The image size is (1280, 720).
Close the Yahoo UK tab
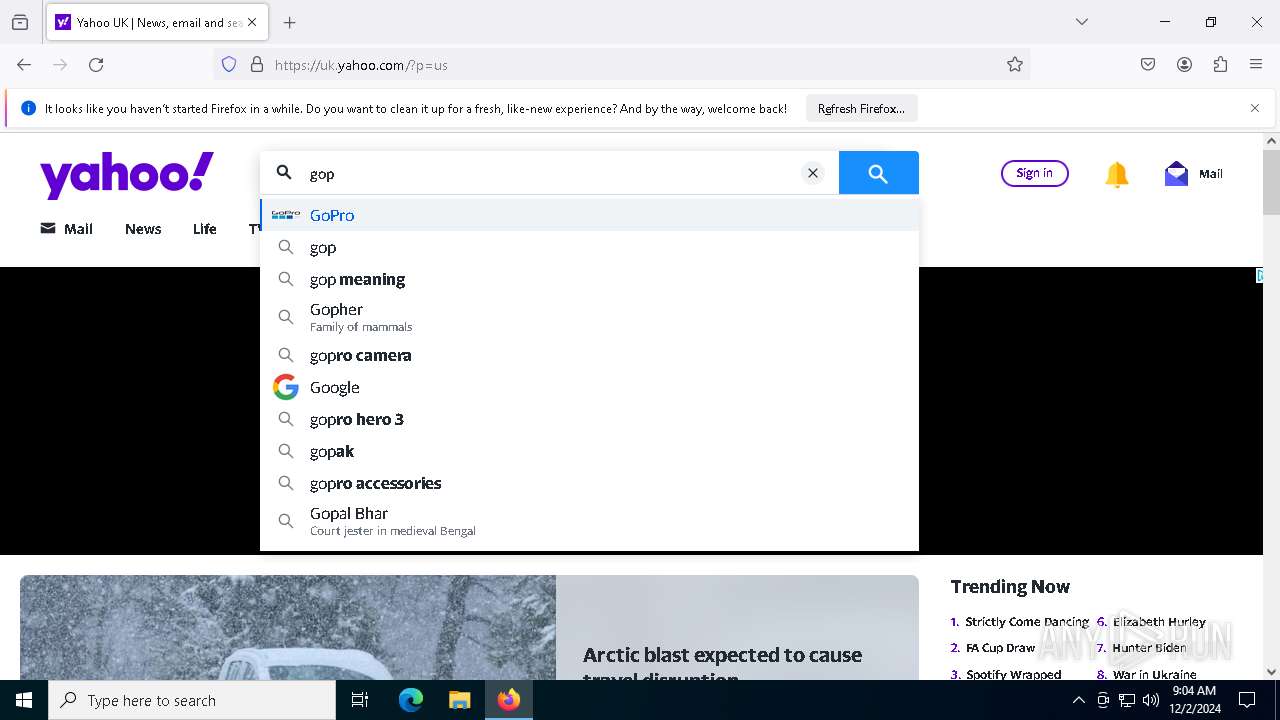click(252, 22)
